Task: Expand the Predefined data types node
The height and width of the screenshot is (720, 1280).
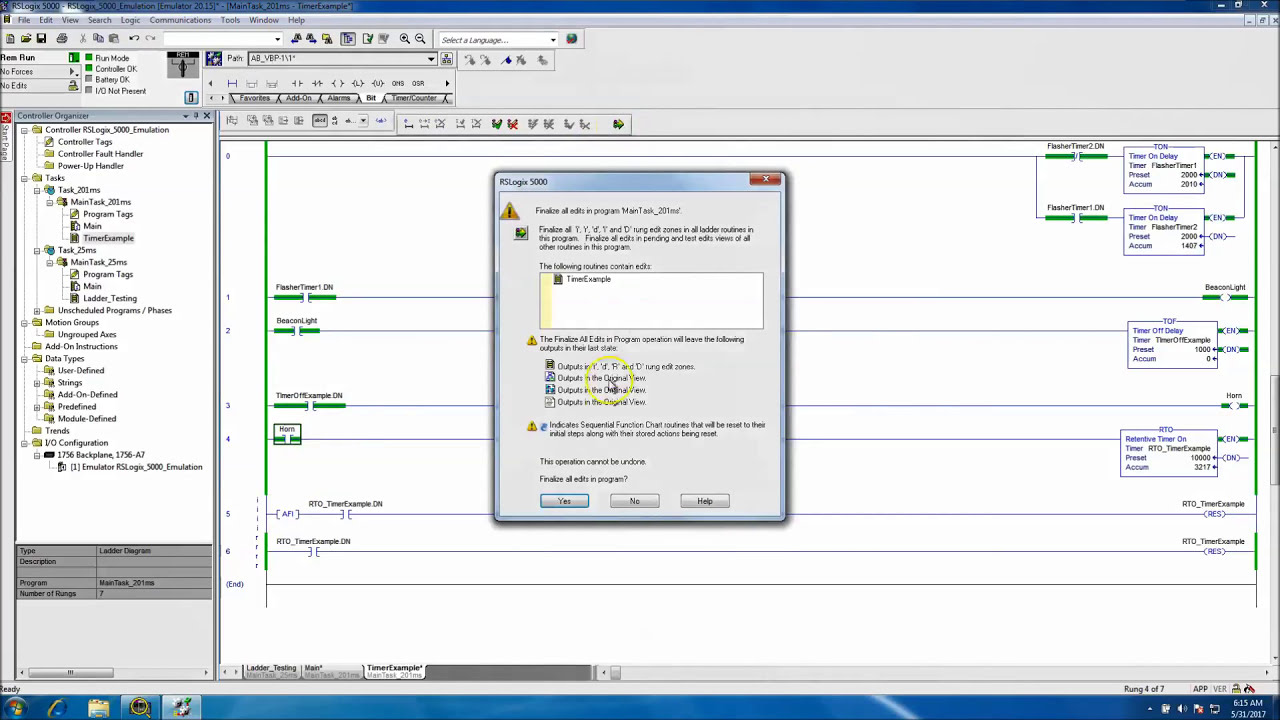Action: pyautogui.click(x=36, y=406)
